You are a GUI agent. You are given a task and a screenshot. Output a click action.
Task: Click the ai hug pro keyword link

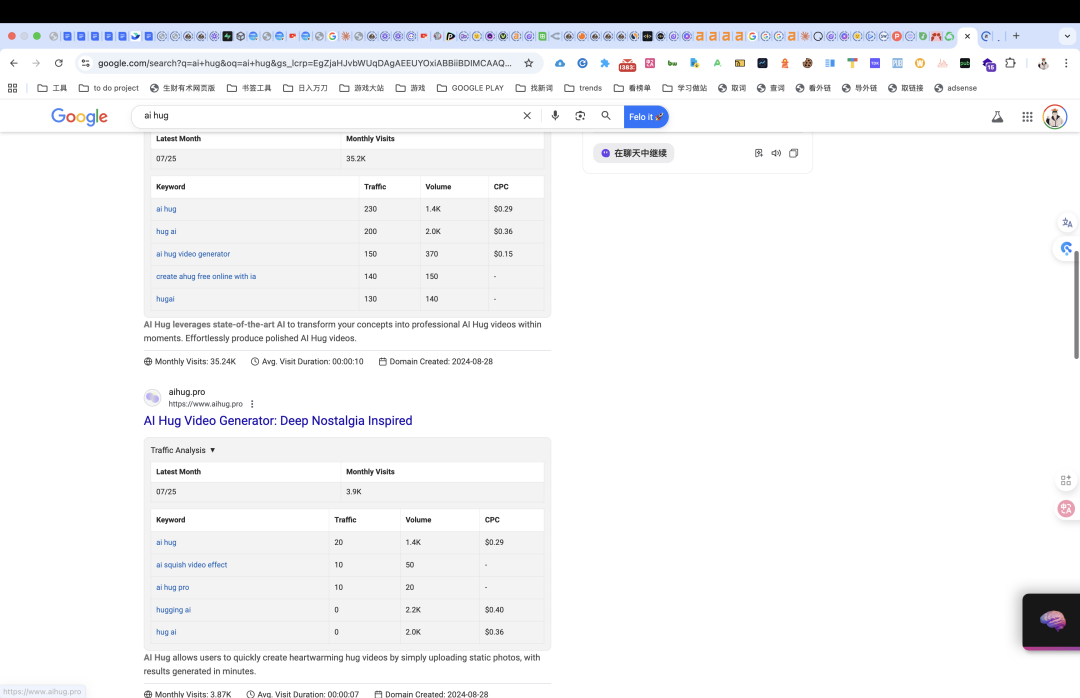pos(172,587)
